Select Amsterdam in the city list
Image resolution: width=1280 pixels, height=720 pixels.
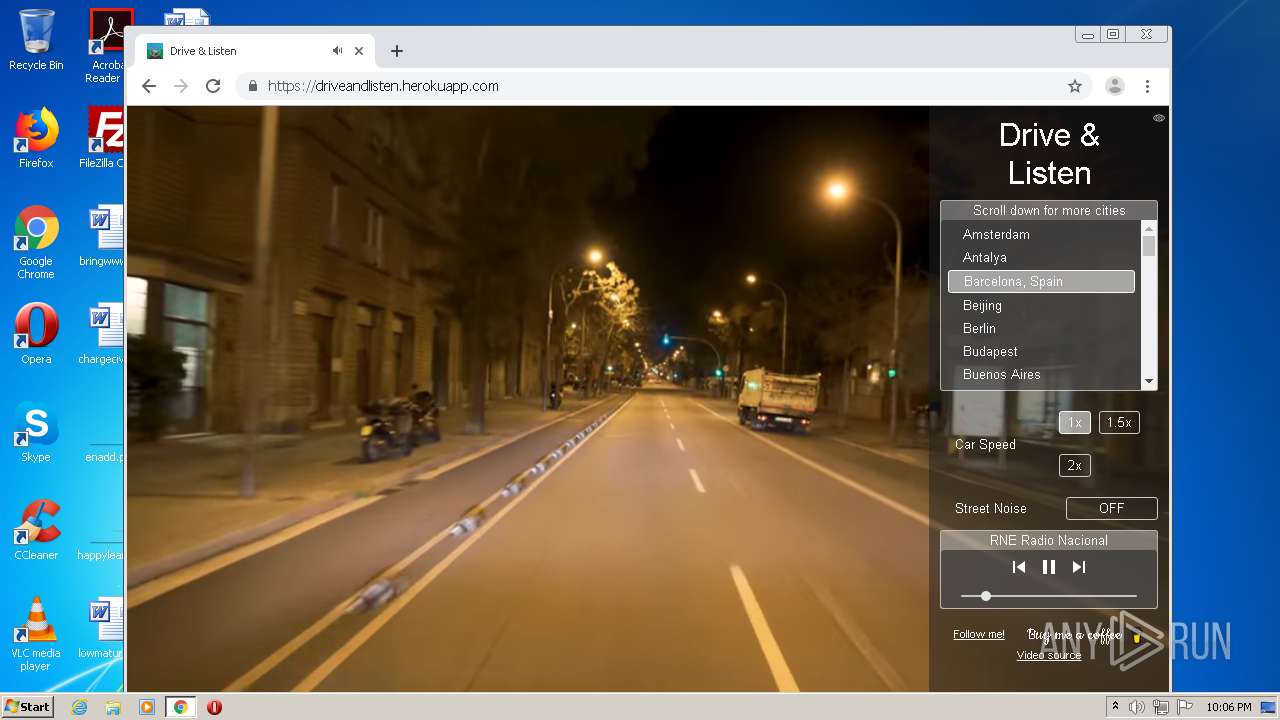coord(1041,234)
